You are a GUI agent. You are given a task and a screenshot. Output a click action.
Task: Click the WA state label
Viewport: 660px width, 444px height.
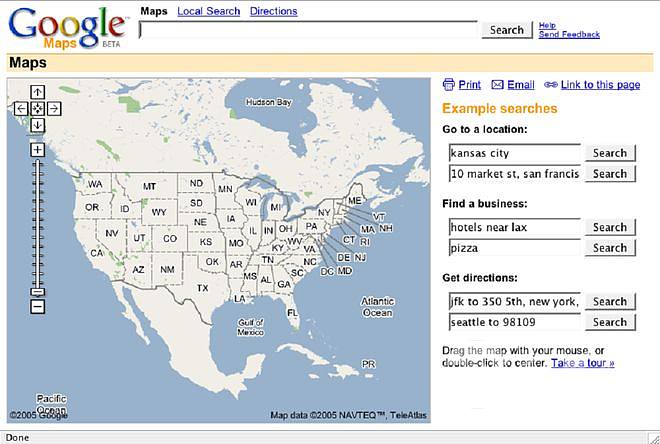tap(95, 184)
